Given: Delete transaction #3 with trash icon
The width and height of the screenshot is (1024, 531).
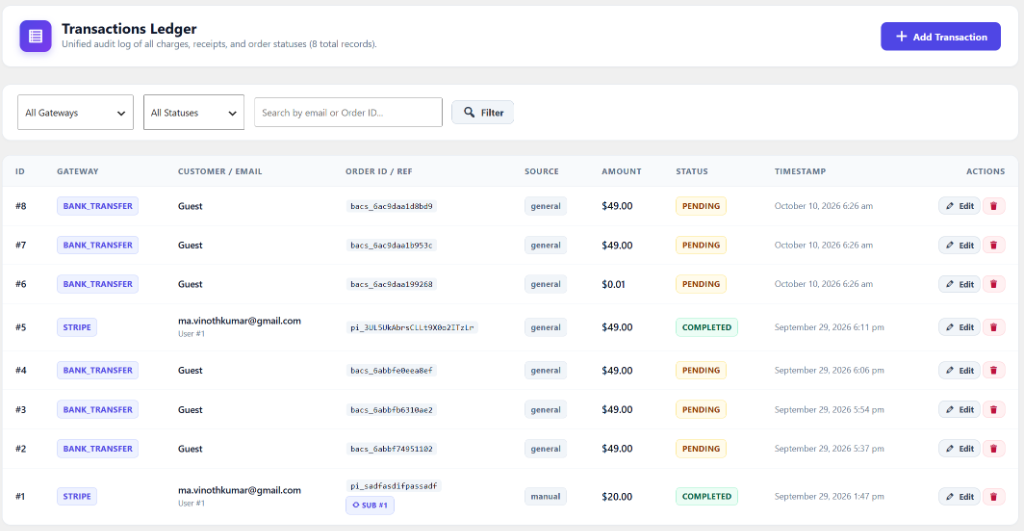Looking at the screenshot, I should [x=993, y=410].
